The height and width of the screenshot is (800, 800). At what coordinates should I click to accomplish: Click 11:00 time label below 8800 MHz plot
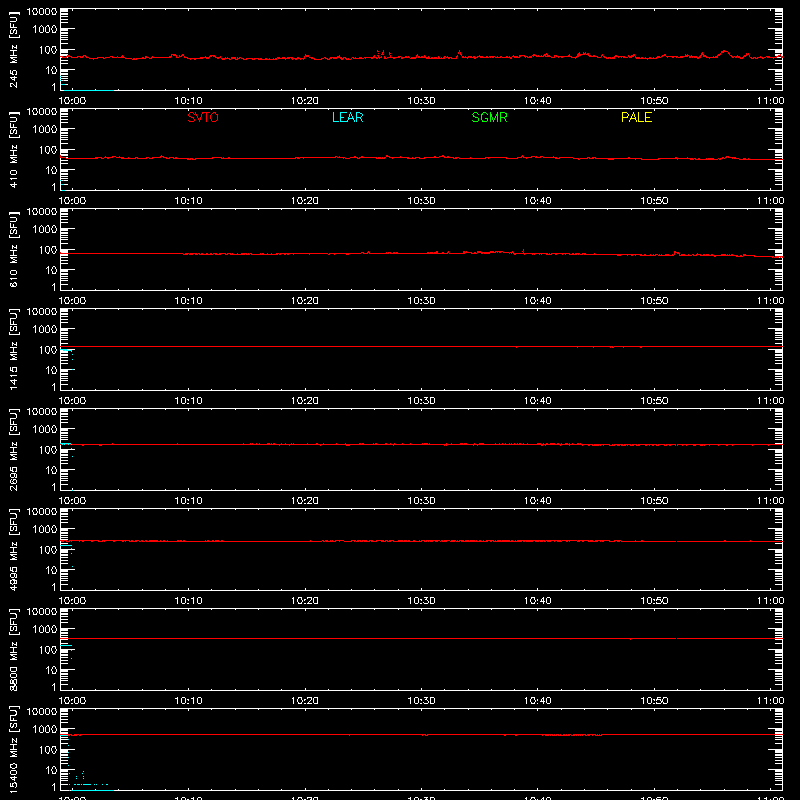[x=770, y=701]
